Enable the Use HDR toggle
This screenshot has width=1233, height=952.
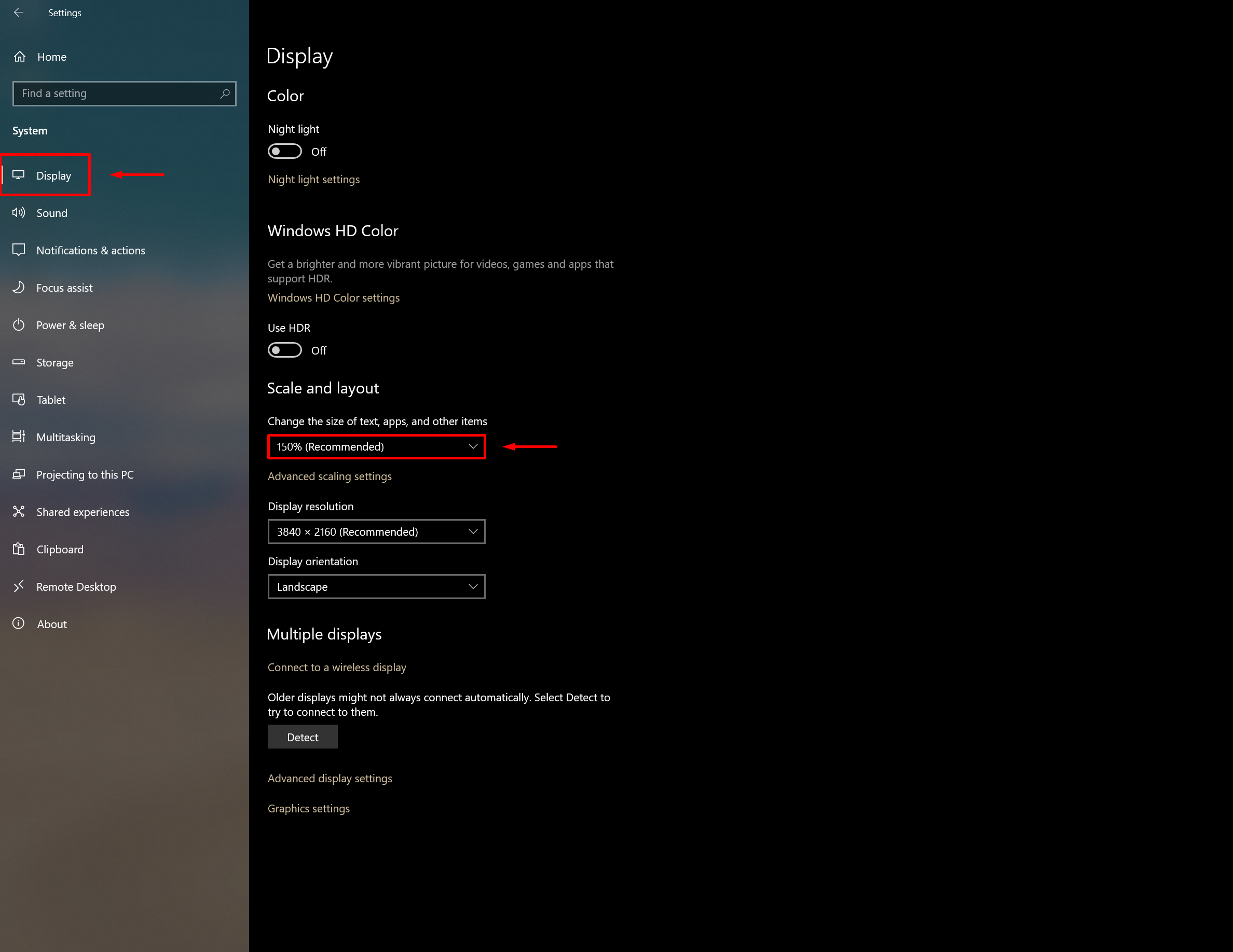(x=284, y=350)
